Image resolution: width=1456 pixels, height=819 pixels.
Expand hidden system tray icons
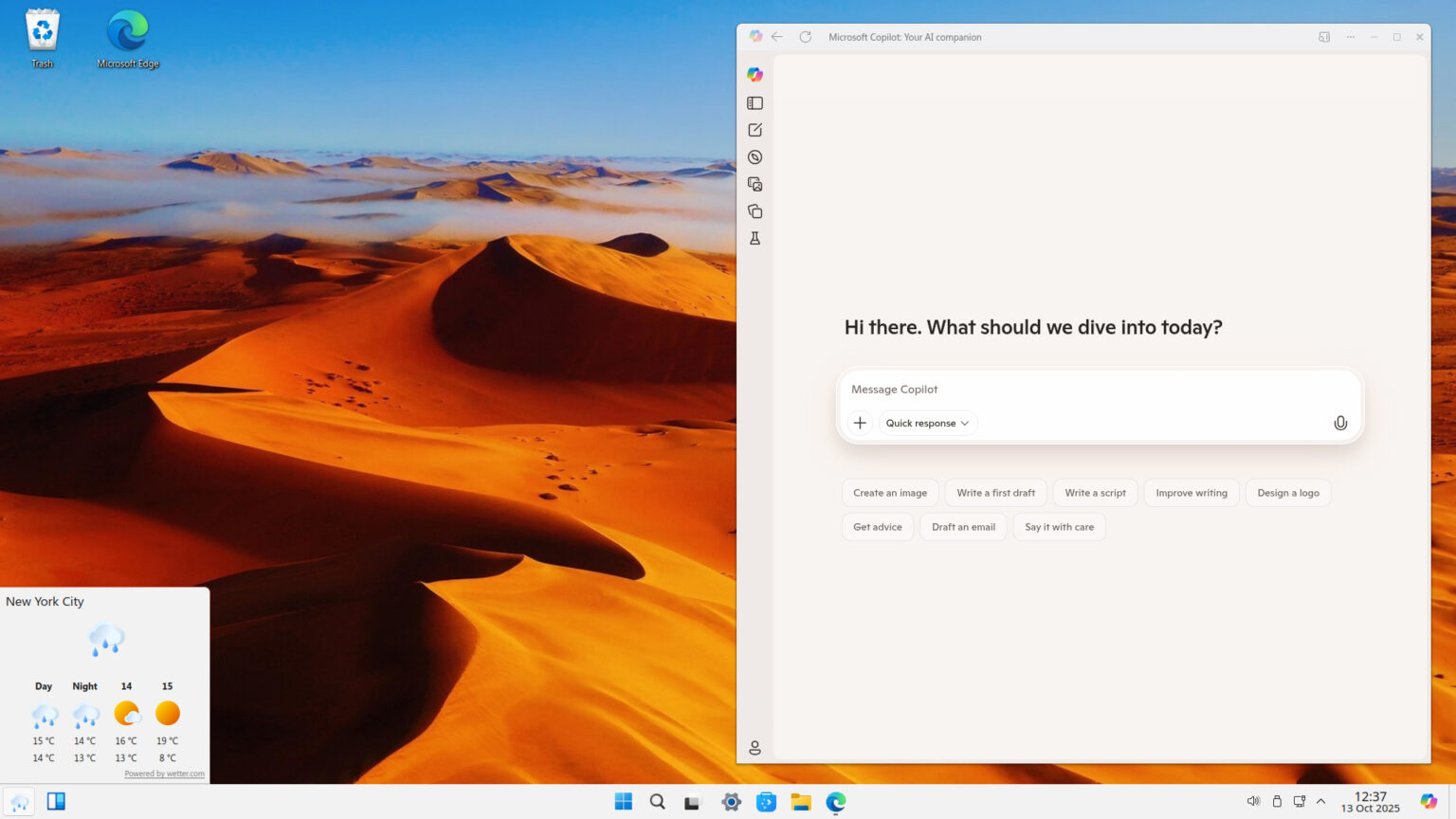coord(1320,801)
